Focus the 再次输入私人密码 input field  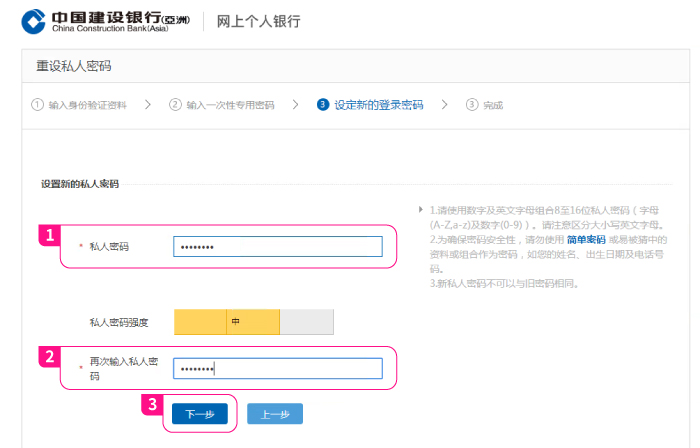[x=278, y=369]
